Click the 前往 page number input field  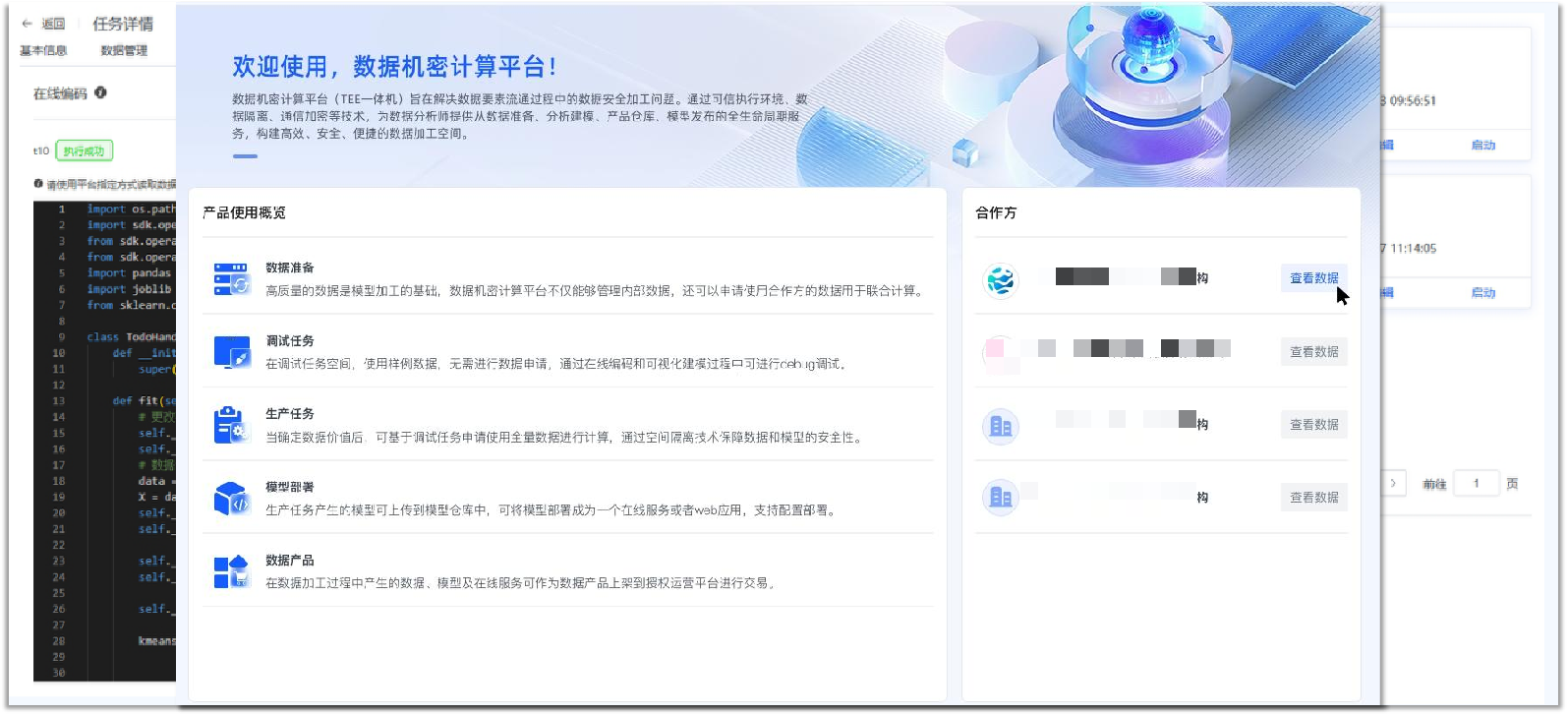[1476, 483]
